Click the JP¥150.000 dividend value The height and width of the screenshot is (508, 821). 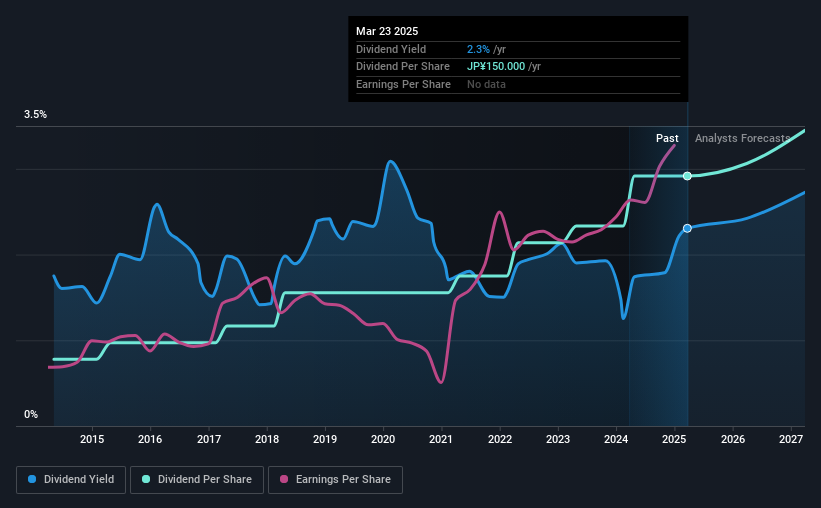[x=496, y=67]
